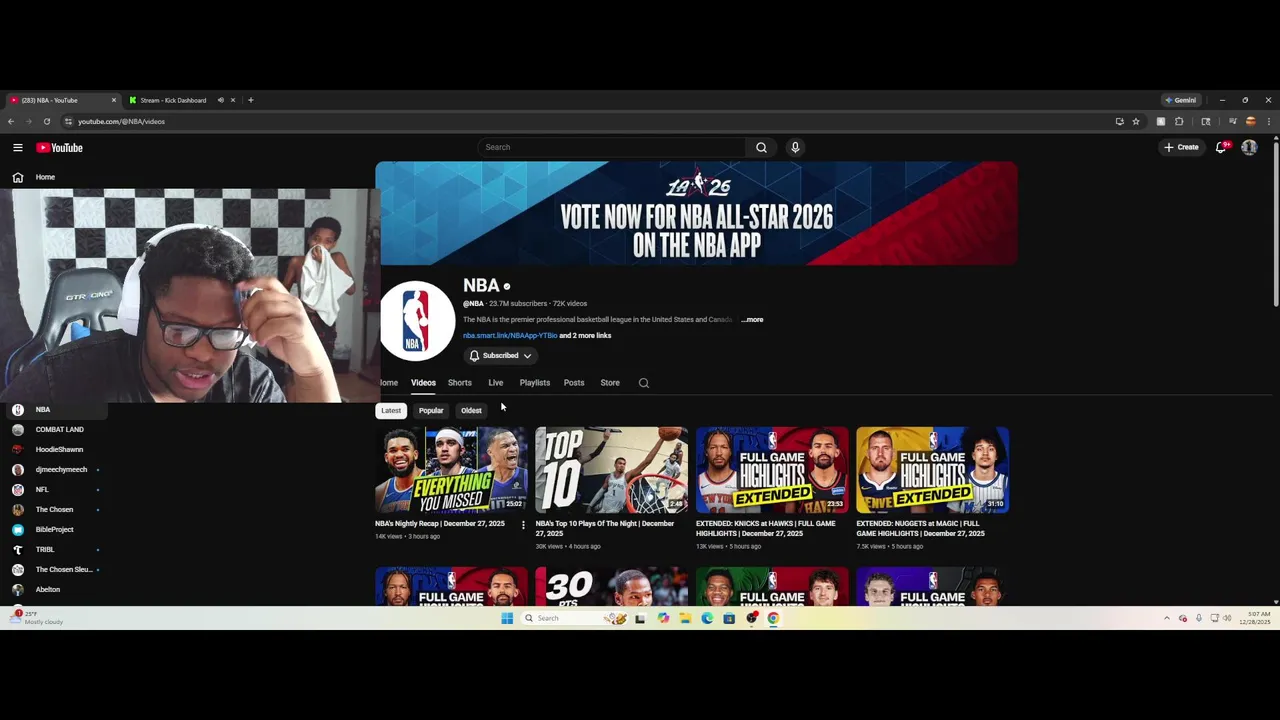
Task: Click the YouTube search input field
Action: (x=611, y=147)
